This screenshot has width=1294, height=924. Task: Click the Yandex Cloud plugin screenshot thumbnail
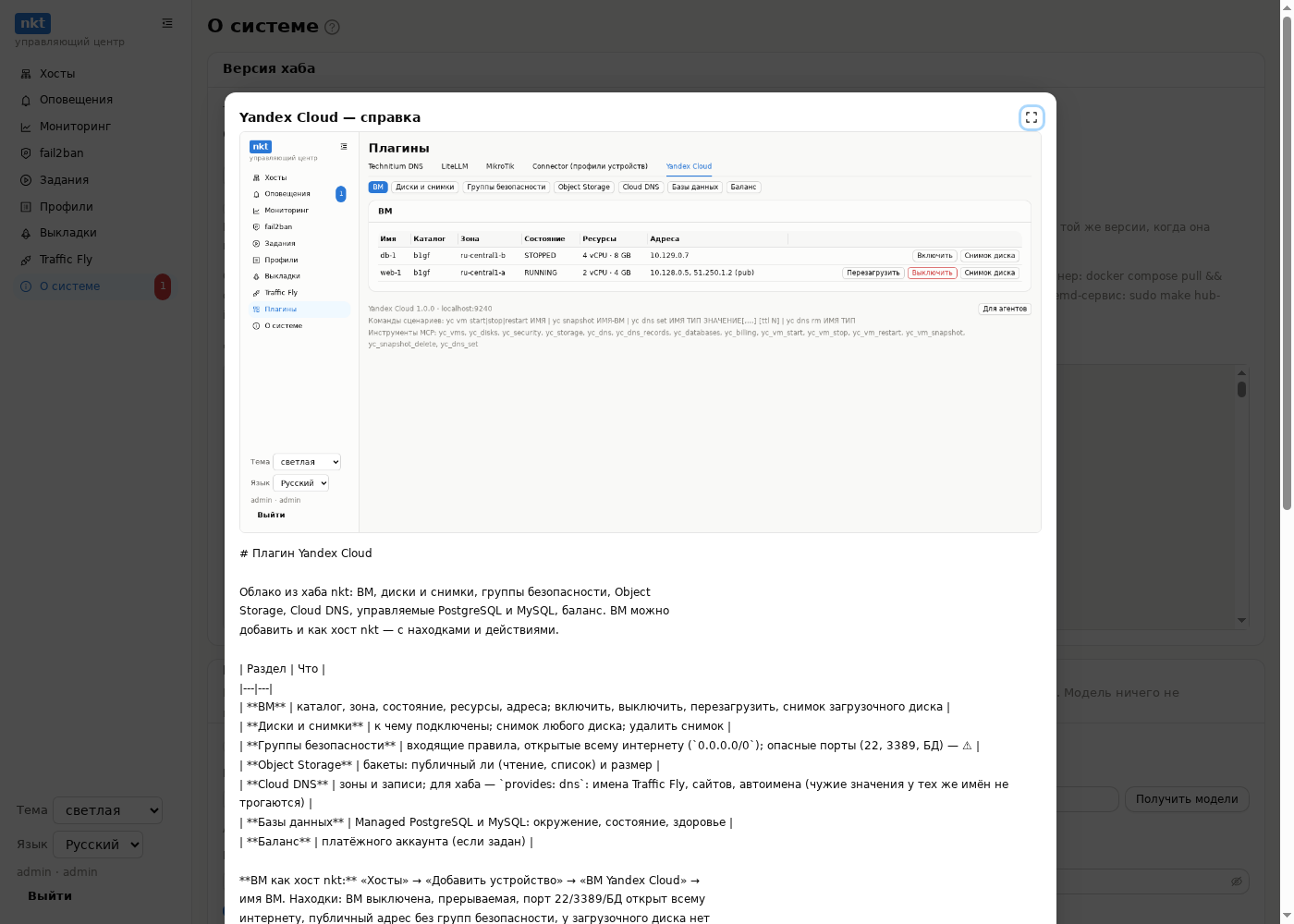[641, 333]
